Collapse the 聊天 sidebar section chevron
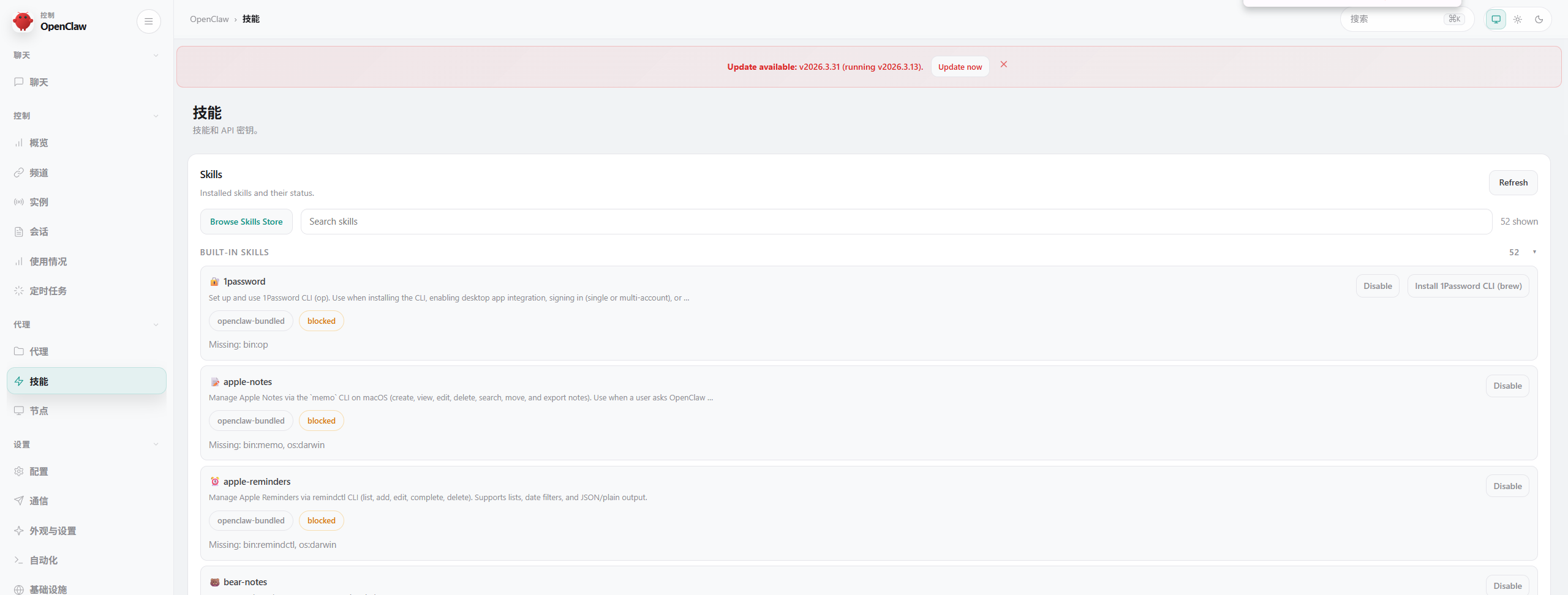Viewport: 1568px width, 595px height. [x=156, y=55]
